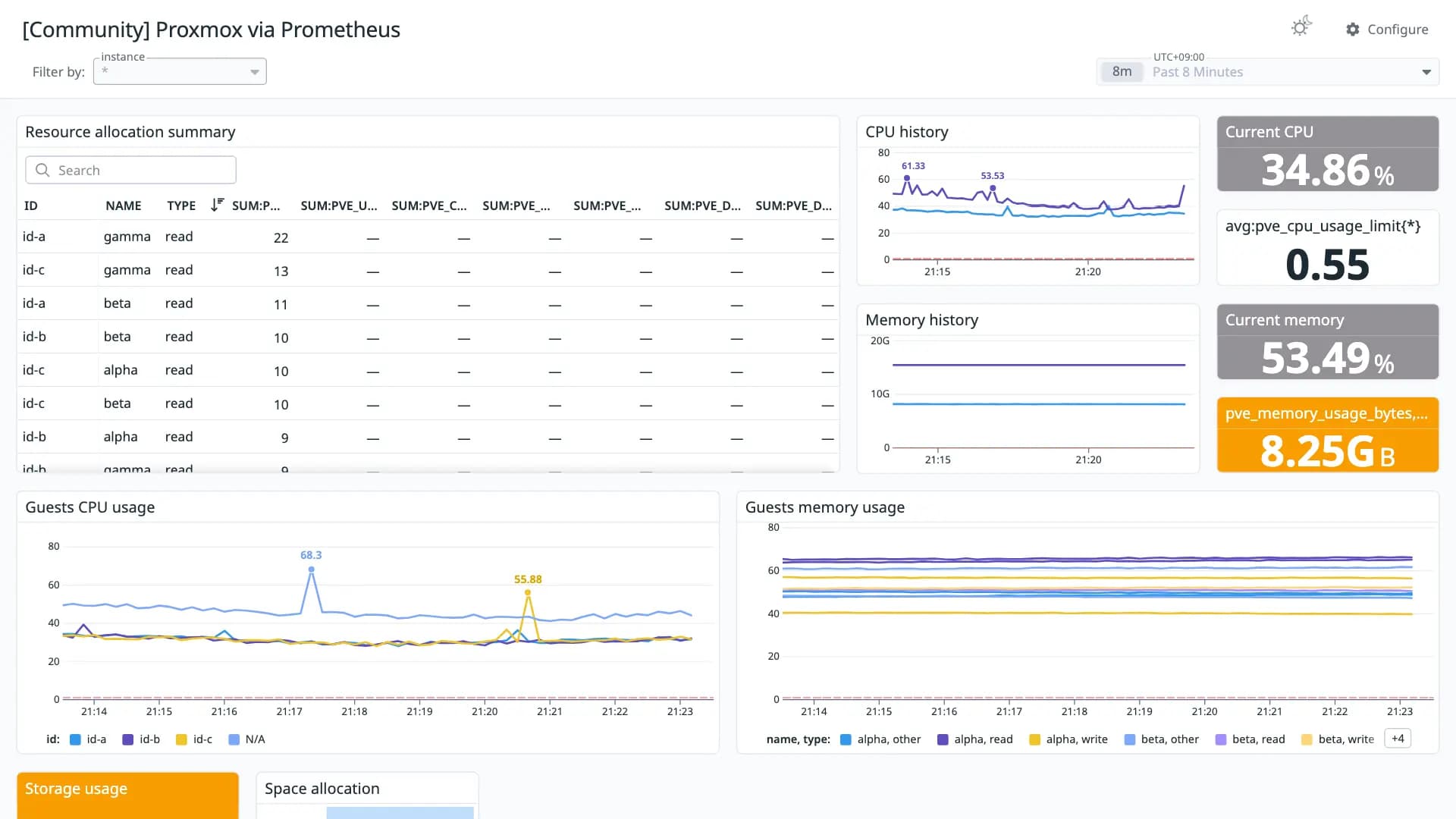This screenshot has height=819, width=1456.
Task: Expand the Past 8 Minutes time range dropdown
Action: point(1426,72)
